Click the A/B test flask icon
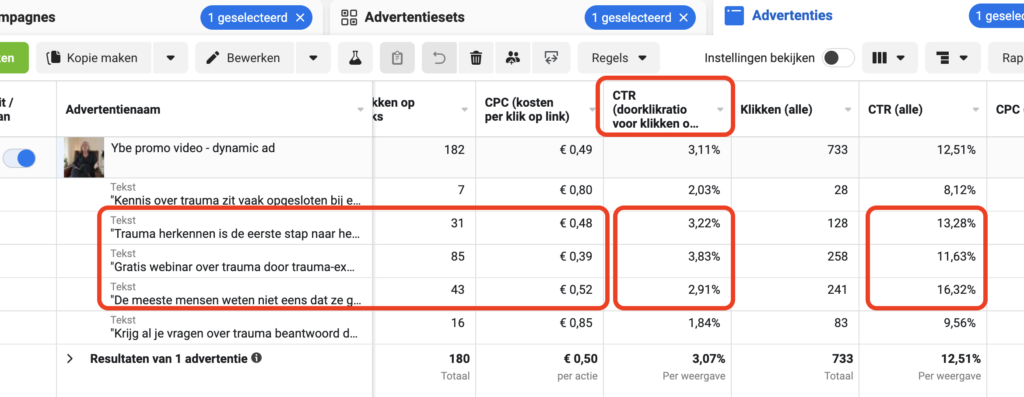Image resolution: width=1024 pixels, height=397 pixels. point(355,58)
